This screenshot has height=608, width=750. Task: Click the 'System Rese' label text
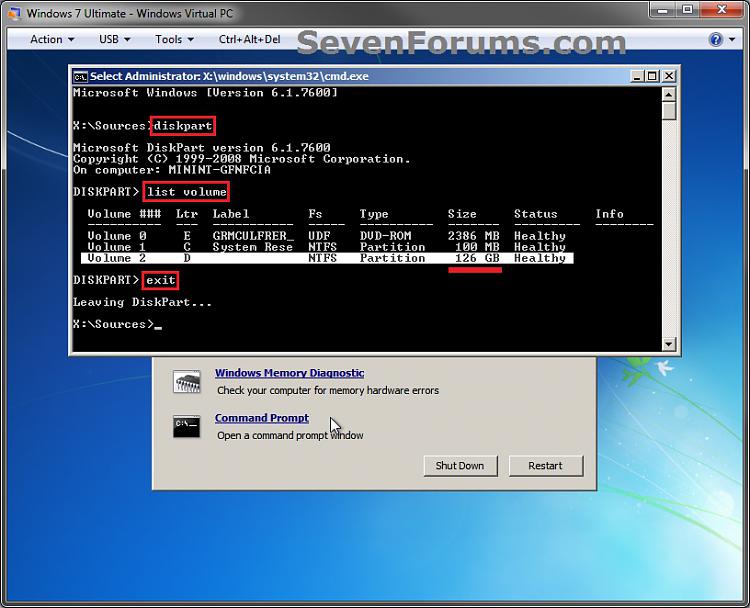point(253,247)
